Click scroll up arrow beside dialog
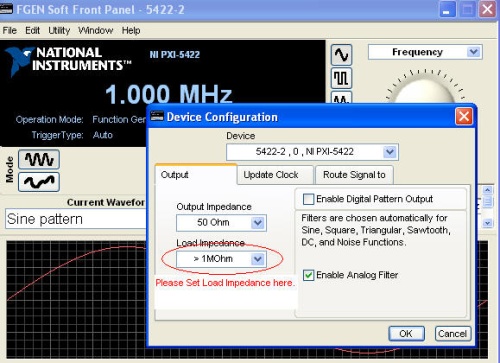Viewport: 500px width, 363px height. pos(487,190)
